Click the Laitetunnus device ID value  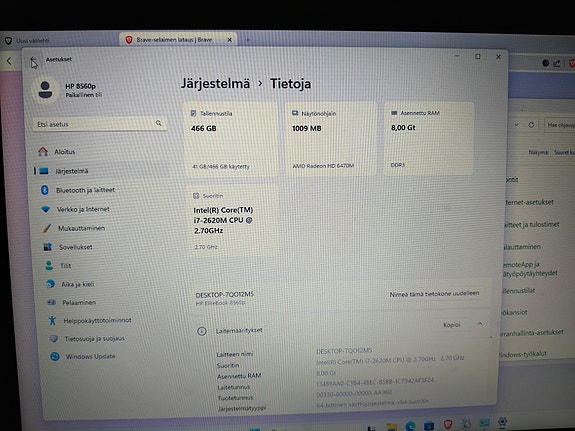(x=375, y=382)
